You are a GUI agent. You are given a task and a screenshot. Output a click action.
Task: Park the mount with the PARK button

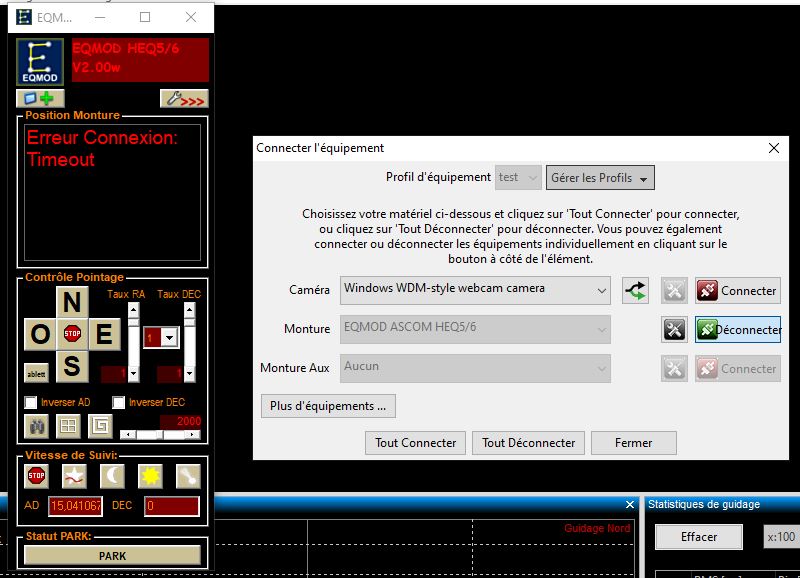coord(112,556)
